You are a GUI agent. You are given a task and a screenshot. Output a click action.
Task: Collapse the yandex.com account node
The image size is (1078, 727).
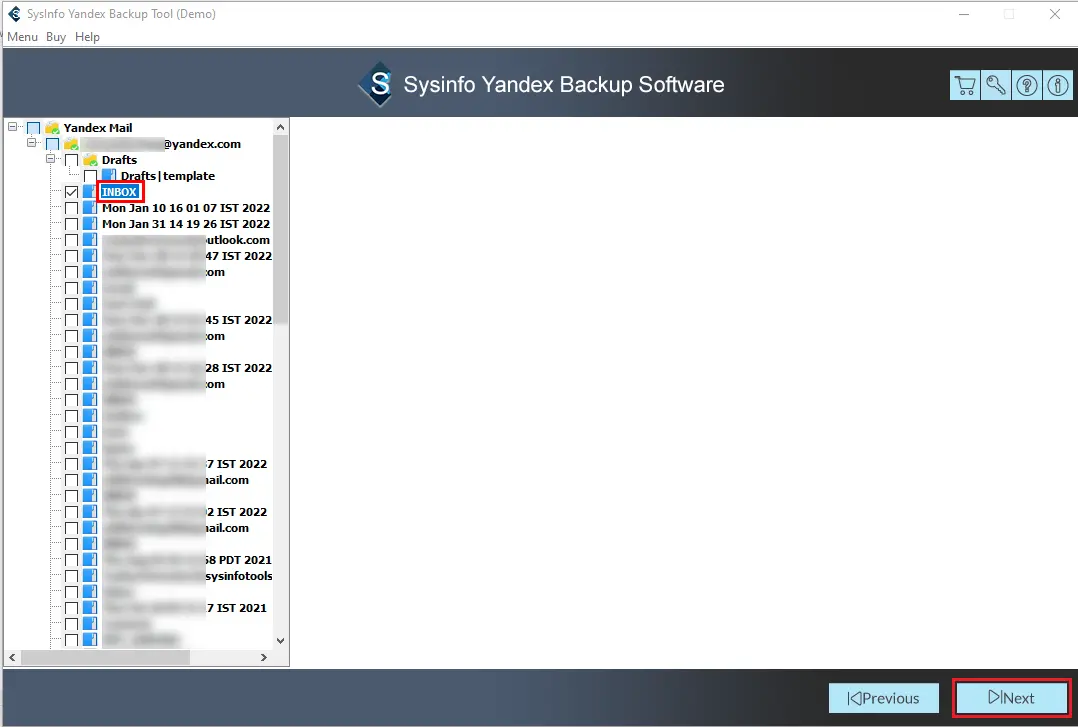(x=32, y=144)
